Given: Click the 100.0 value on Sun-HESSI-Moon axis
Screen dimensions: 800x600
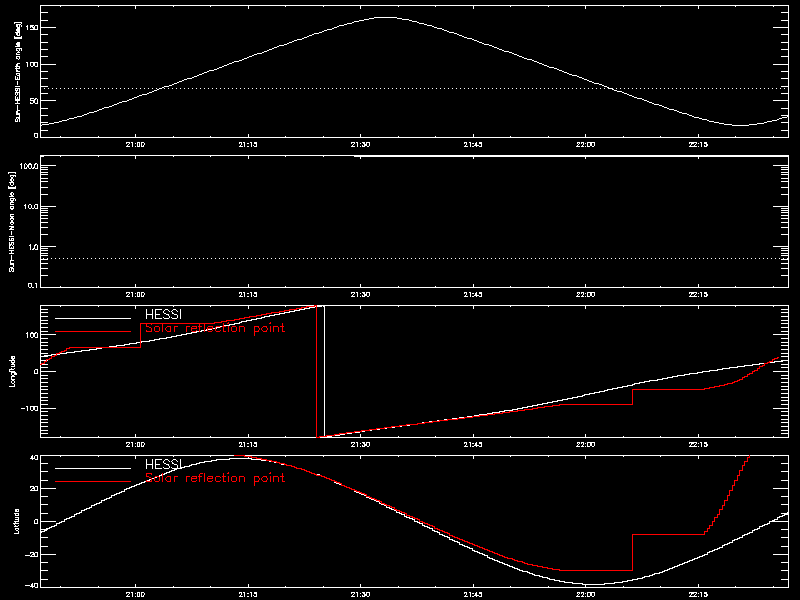Looking at the screenshot, I should click(x=29, y=166).
